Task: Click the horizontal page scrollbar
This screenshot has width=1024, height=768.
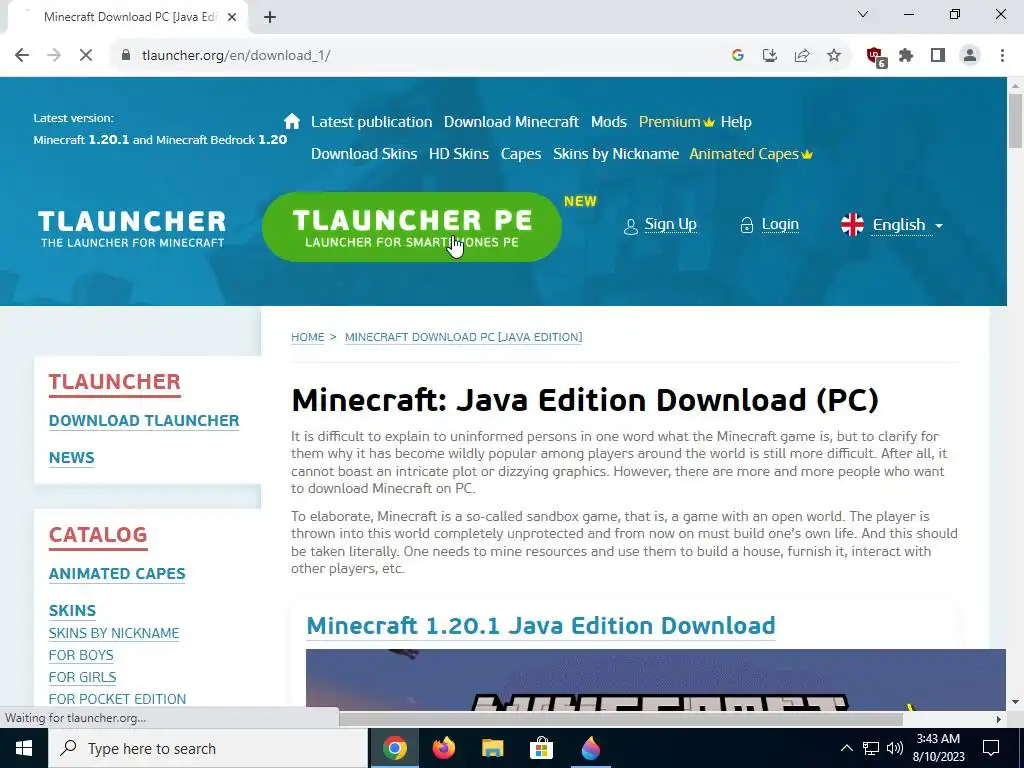Action: [x=620, y=719]
